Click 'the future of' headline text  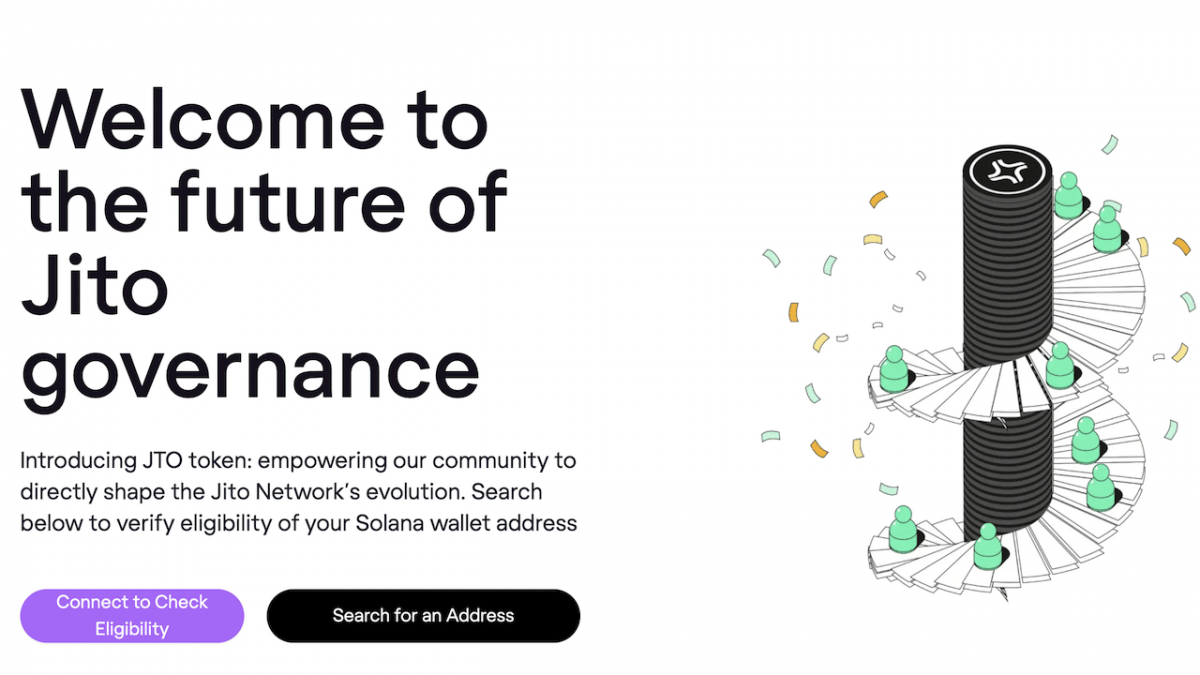click(x=264, y=201)
